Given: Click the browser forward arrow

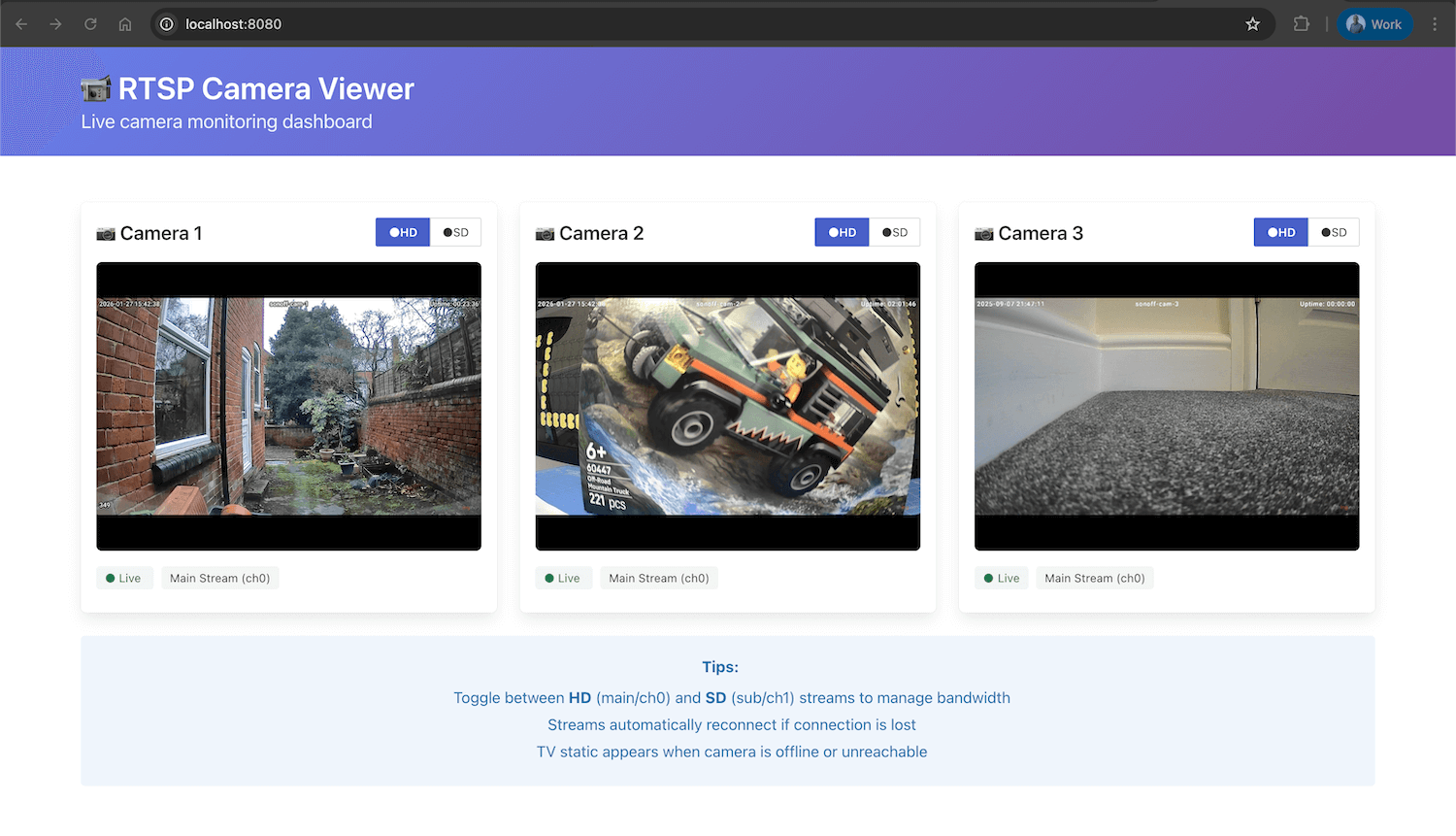Looking at the screenshot, I should (x=55, y=23).
